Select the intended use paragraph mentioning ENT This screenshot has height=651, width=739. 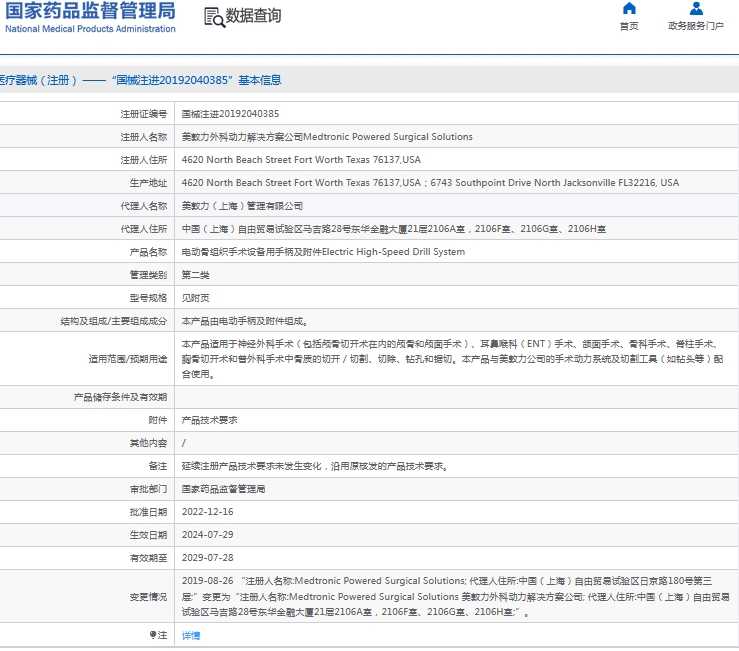click(452, 359)
